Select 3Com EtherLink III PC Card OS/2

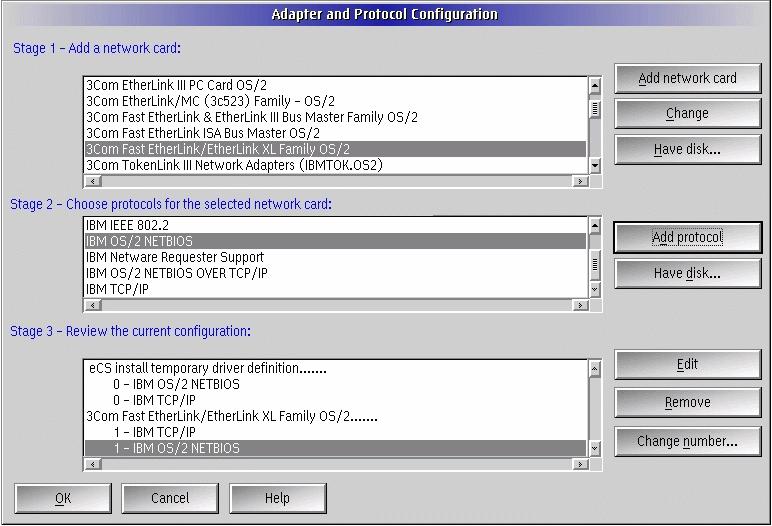(176, 85)
